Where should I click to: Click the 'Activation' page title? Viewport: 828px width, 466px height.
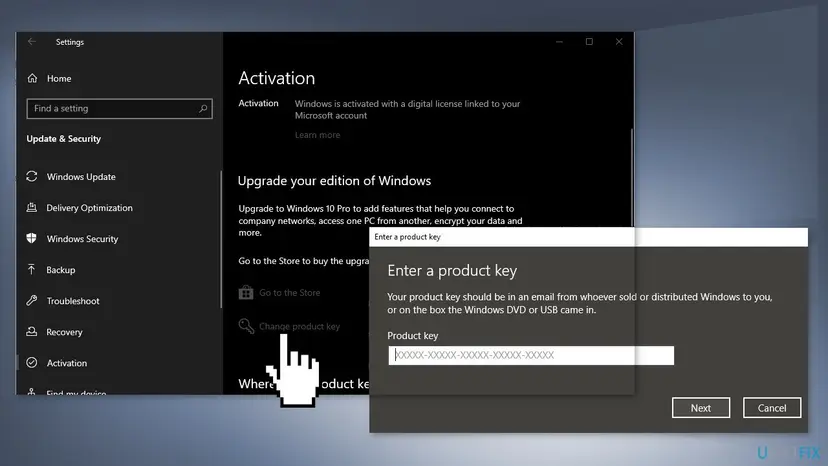(277, 78)
